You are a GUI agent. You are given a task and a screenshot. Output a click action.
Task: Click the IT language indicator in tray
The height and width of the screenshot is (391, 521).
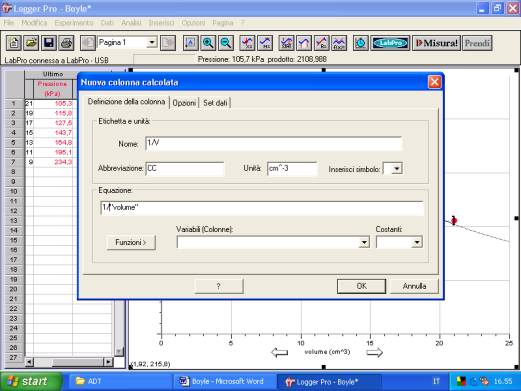click(436, 381)
